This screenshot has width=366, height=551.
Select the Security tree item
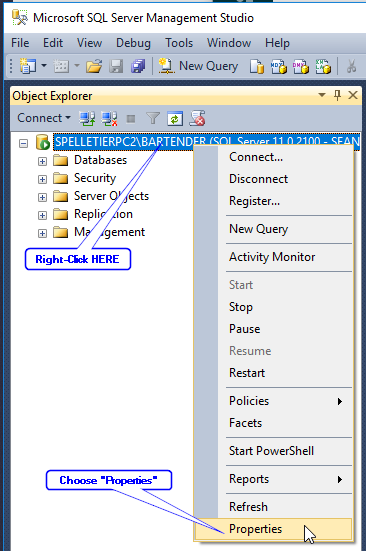tap(95, 178)
